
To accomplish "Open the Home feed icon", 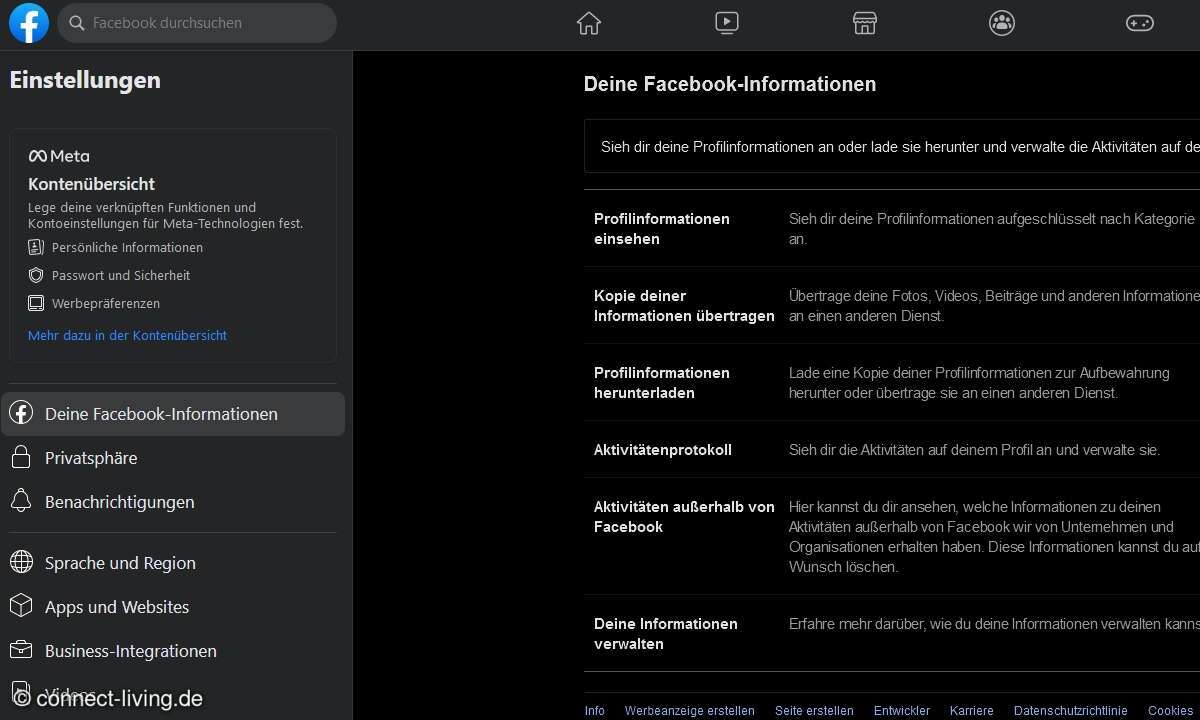I will pos(589,23).
